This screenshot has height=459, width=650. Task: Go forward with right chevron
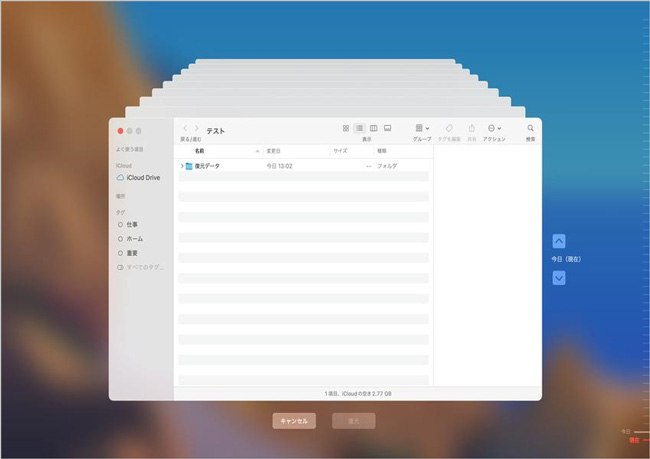(196, 129)
